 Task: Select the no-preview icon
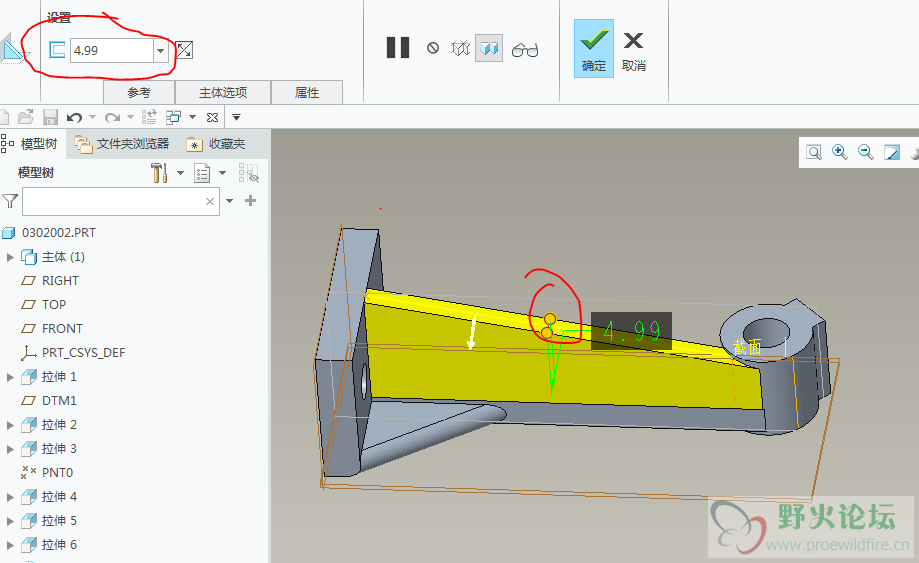(x=433, y=47)
